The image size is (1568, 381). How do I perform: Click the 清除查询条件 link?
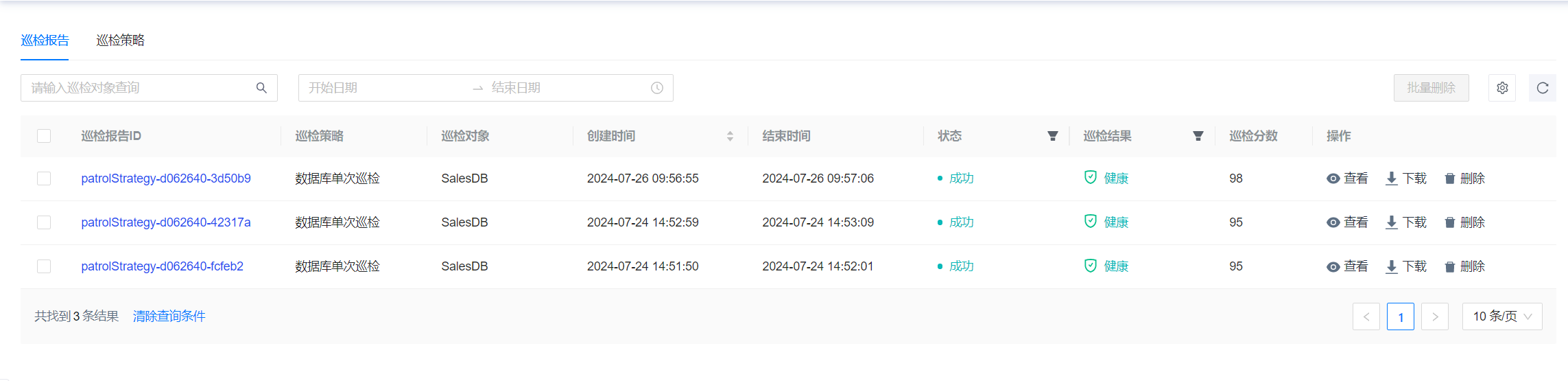pos(169,316)
